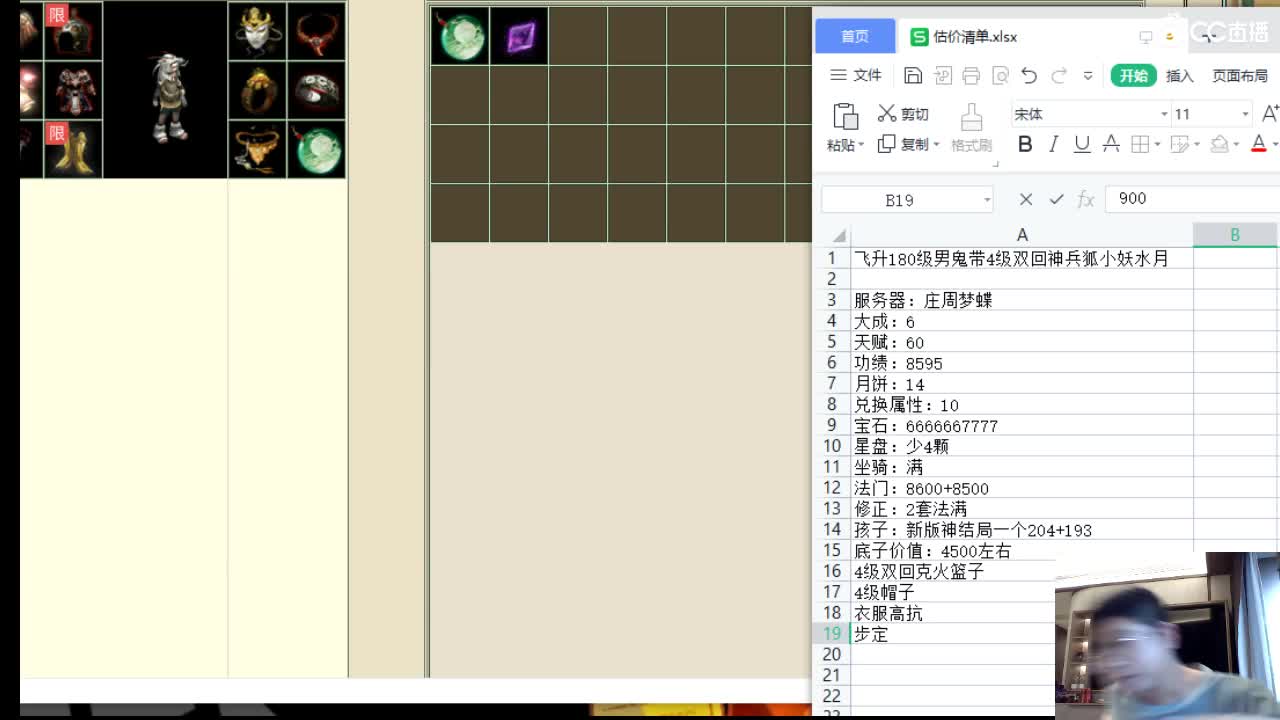Toggle Bold formatting
The image size is (1280, 720).
[1024, 145]
